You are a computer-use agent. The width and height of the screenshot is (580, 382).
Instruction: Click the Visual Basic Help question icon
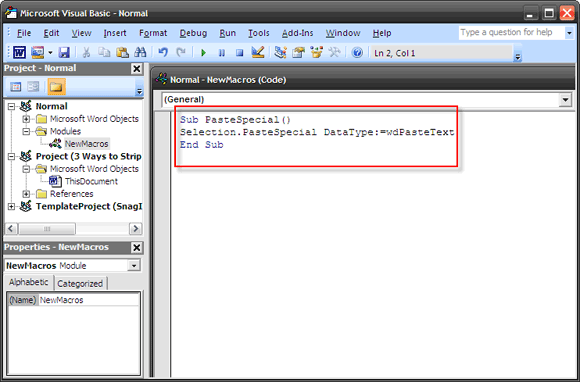(357, 53)
